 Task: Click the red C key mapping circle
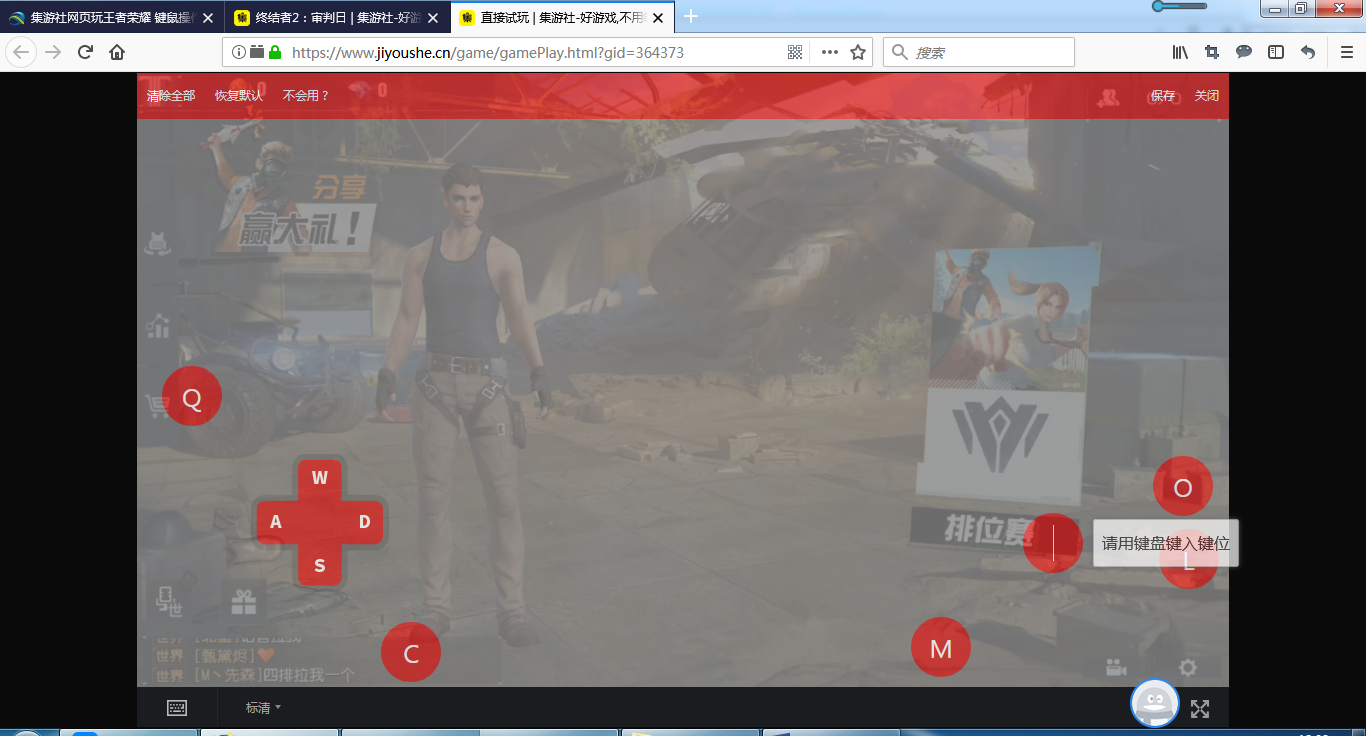(x=410, y=652)
